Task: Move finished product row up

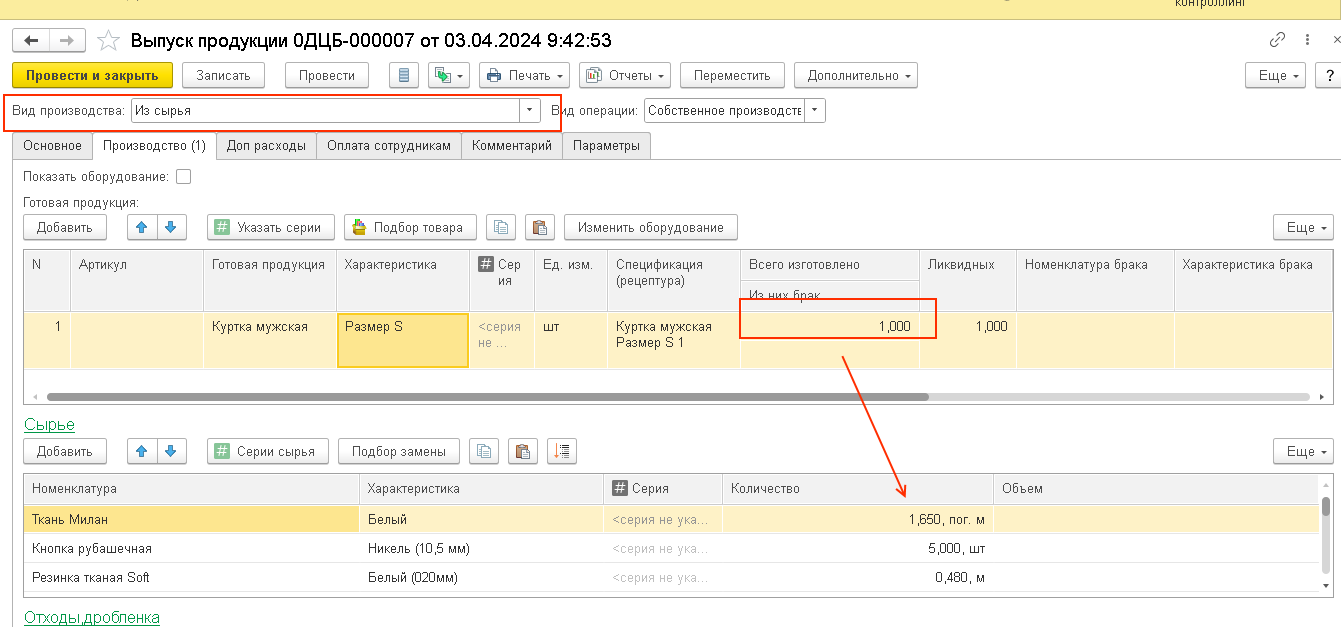Action: [x=142, y=227]
